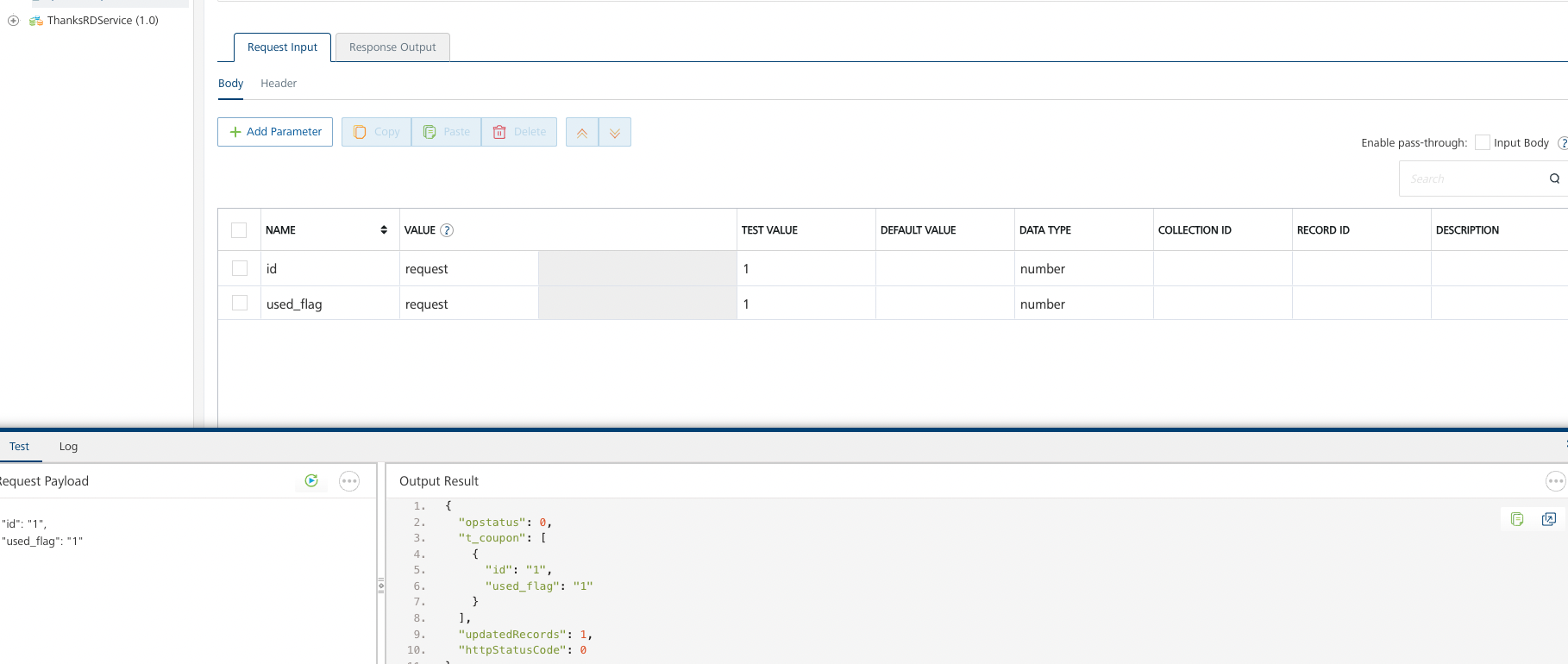Screen dimensions: 1568x664
Task: Click the "httpStatusCode": 0 output line
Action: (x=523, y=650)
